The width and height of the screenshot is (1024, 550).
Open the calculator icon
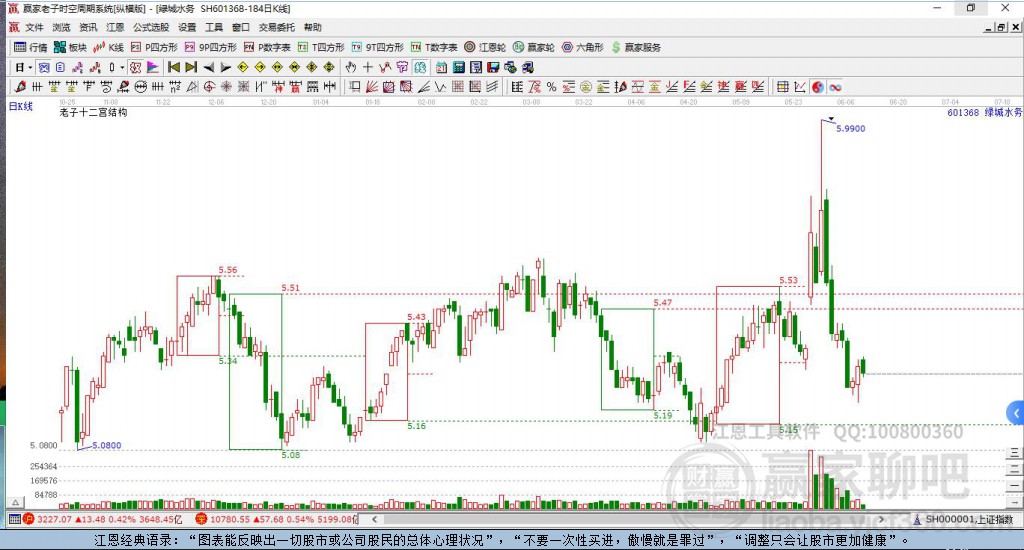point(458,67)
